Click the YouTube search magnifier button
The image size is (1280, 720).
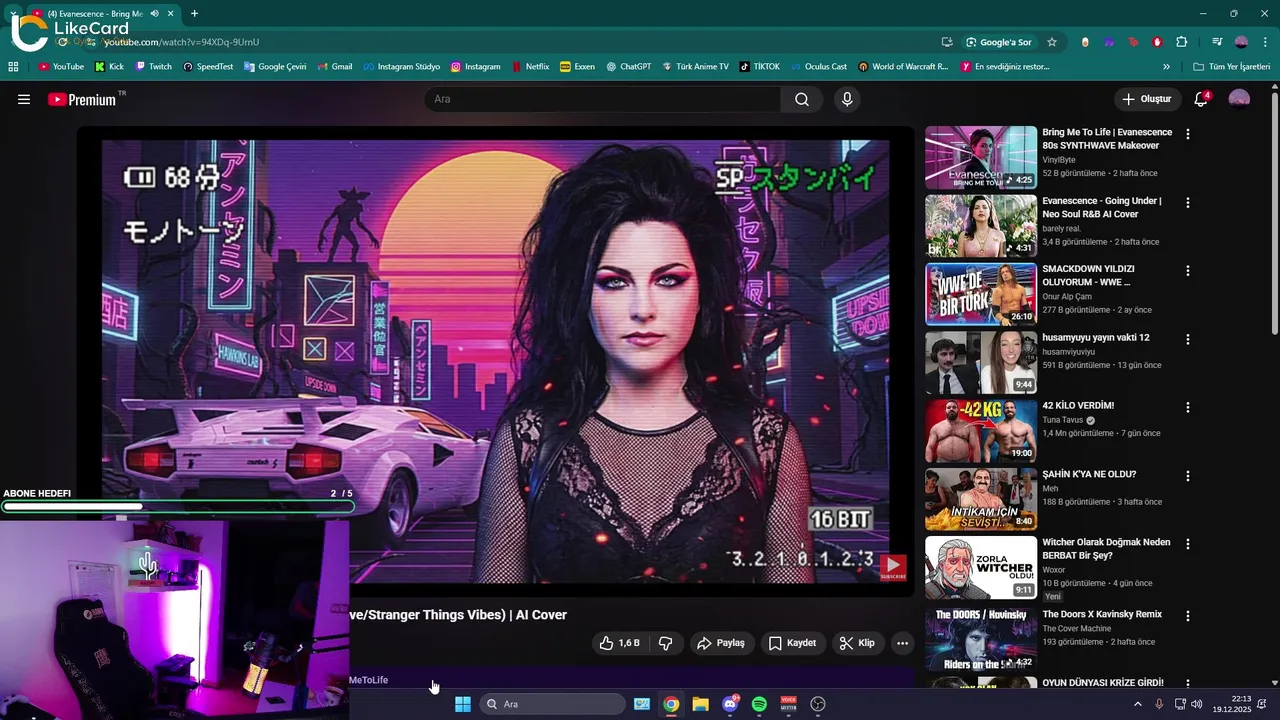click(802, 99)
